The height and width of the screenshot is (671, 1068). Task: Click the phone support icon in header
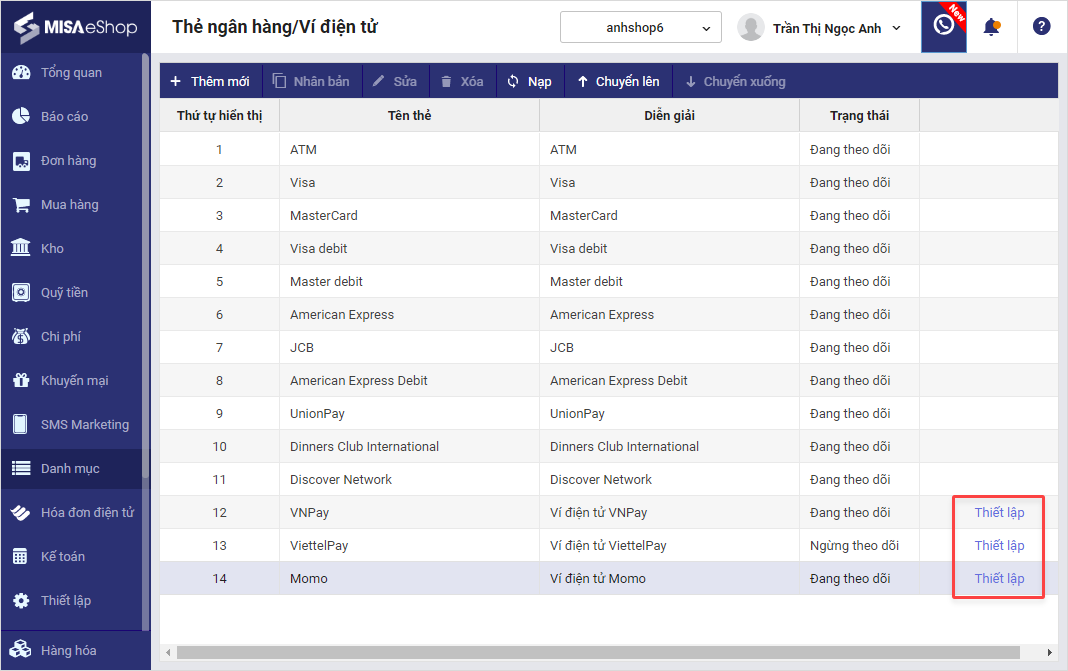[x=943, y=26]
